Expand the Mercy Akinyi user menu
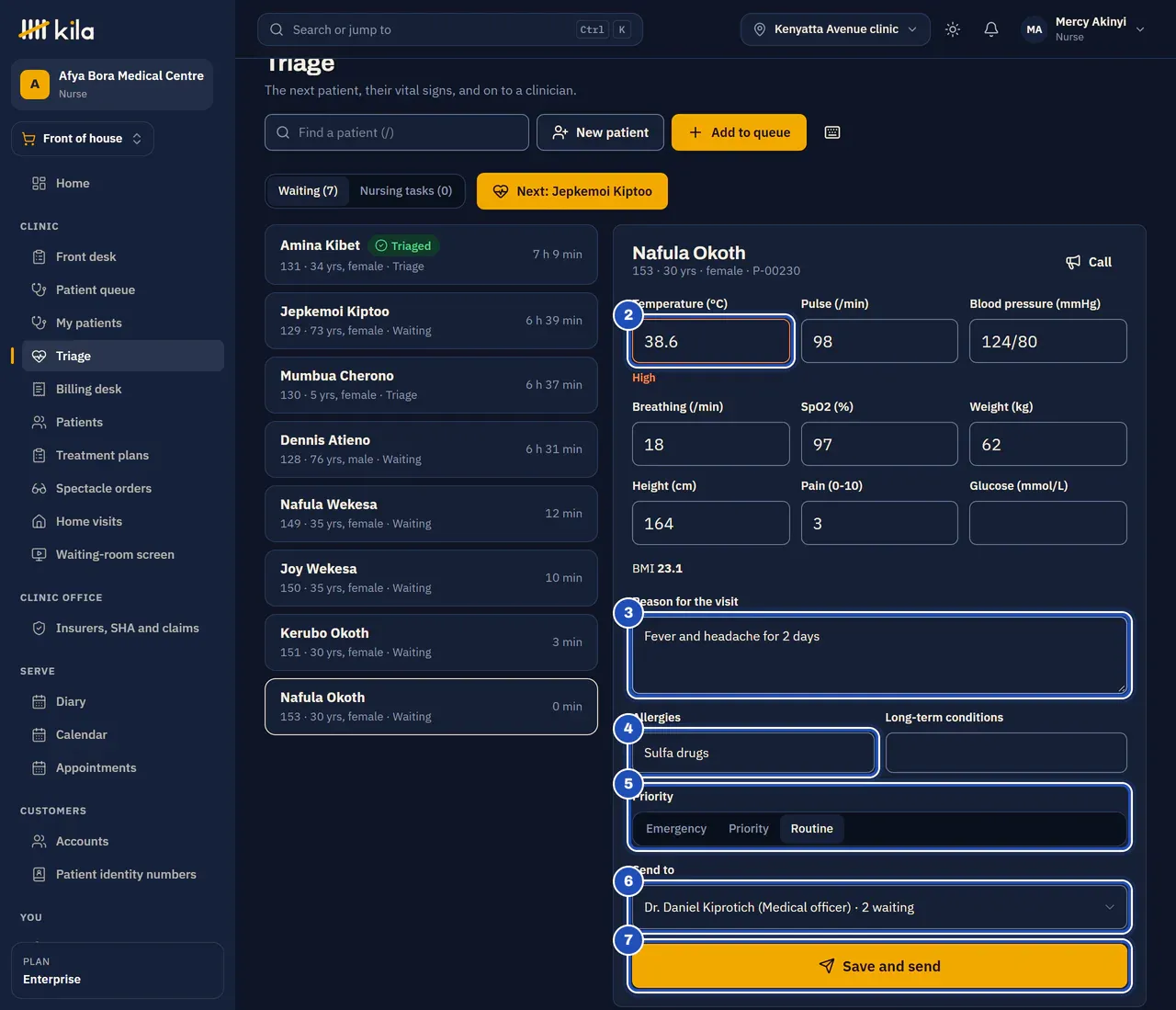 (1084, 29)
